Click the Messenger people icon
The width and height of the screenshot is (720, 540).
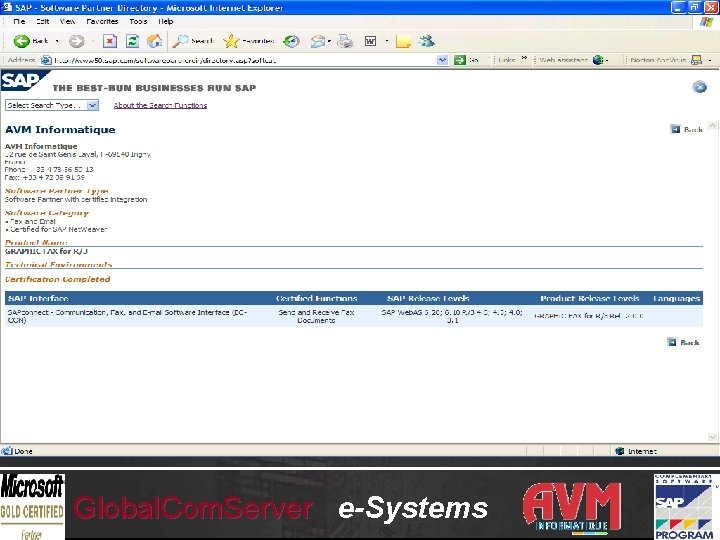coord(427,41)
